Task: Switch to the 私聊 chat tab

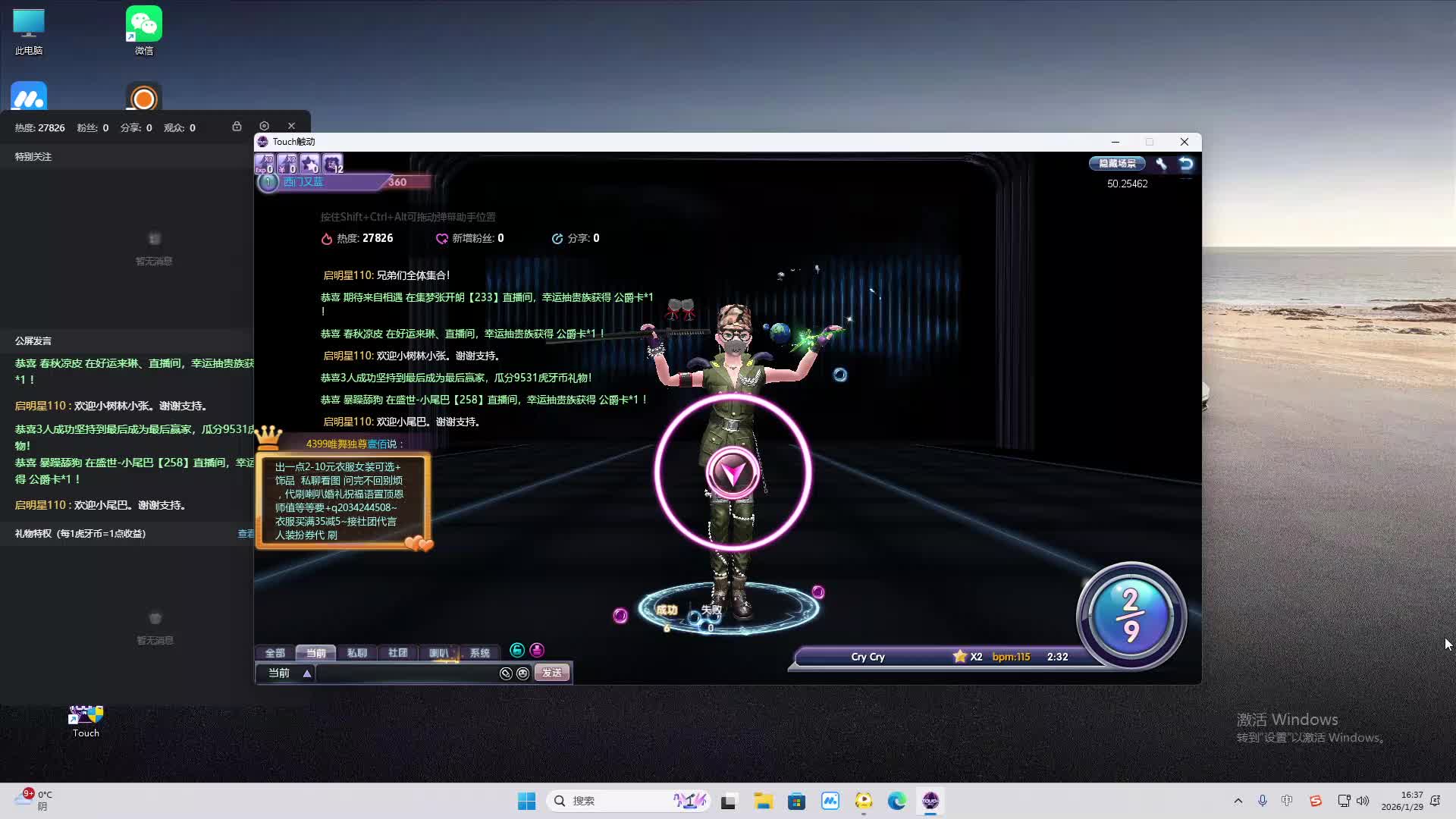Action: pos(356,653)
